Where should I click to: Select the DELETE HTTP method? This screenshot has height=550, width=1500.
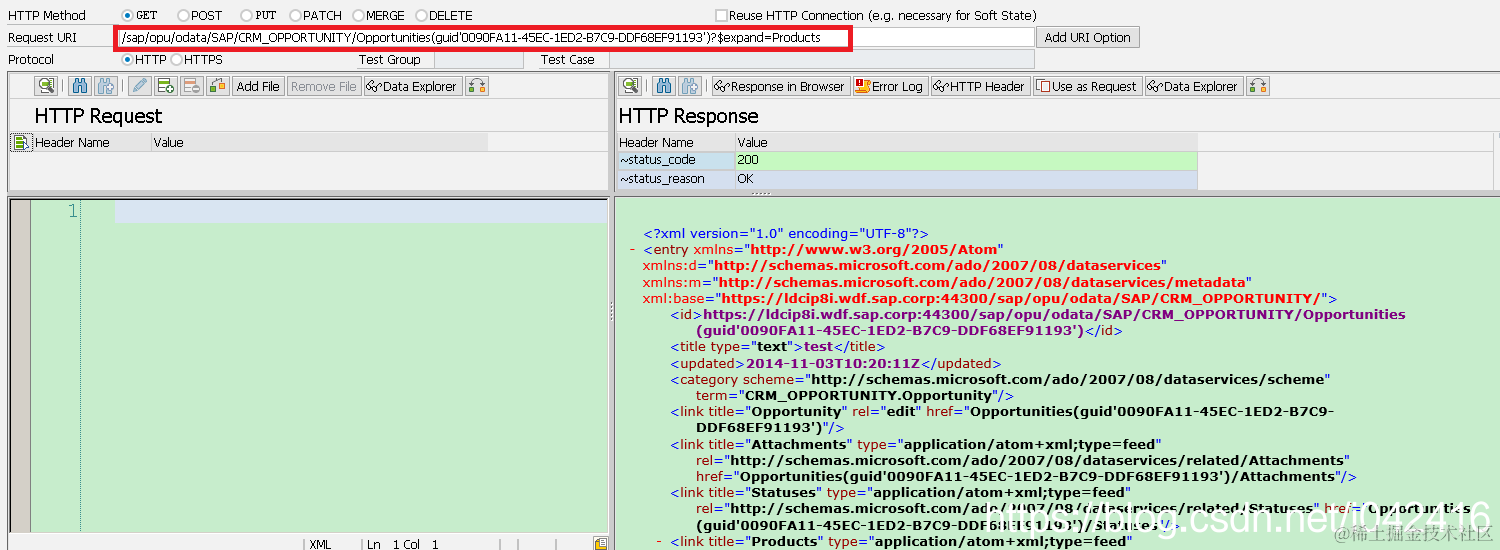(421, 16)
